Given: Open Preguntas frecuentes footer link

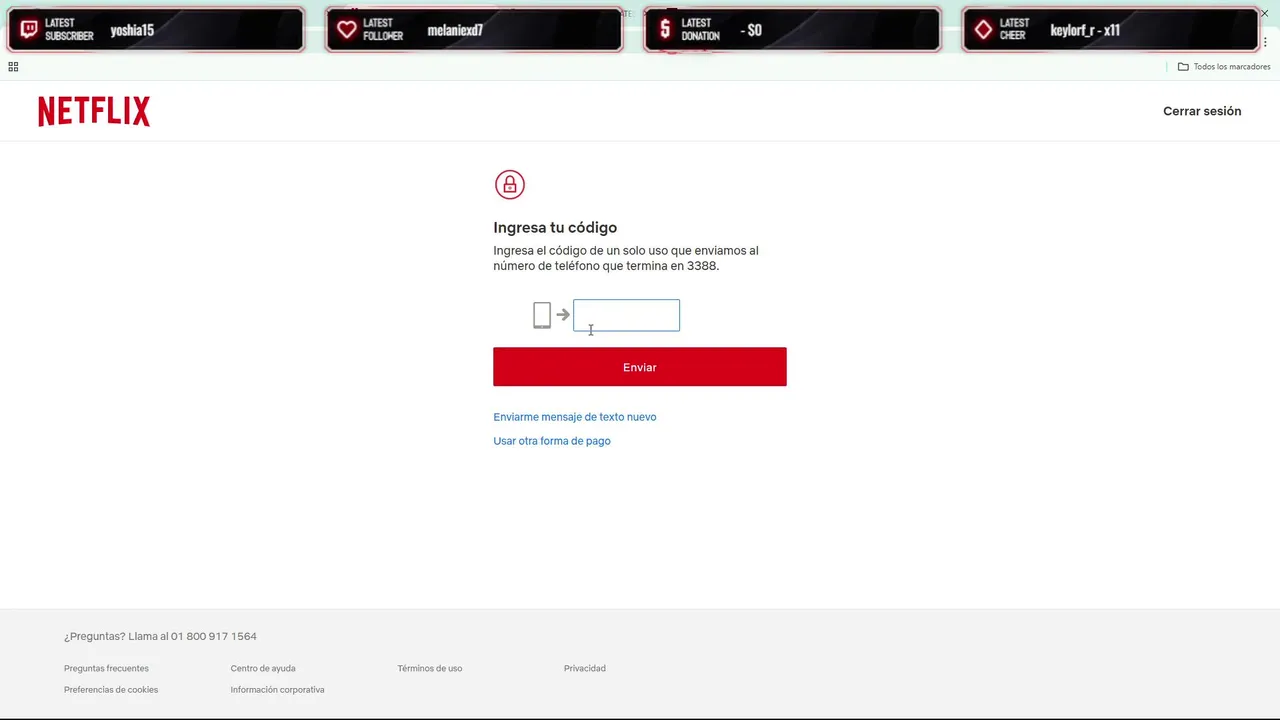Looking at the screenshot, I should [106, 668].
